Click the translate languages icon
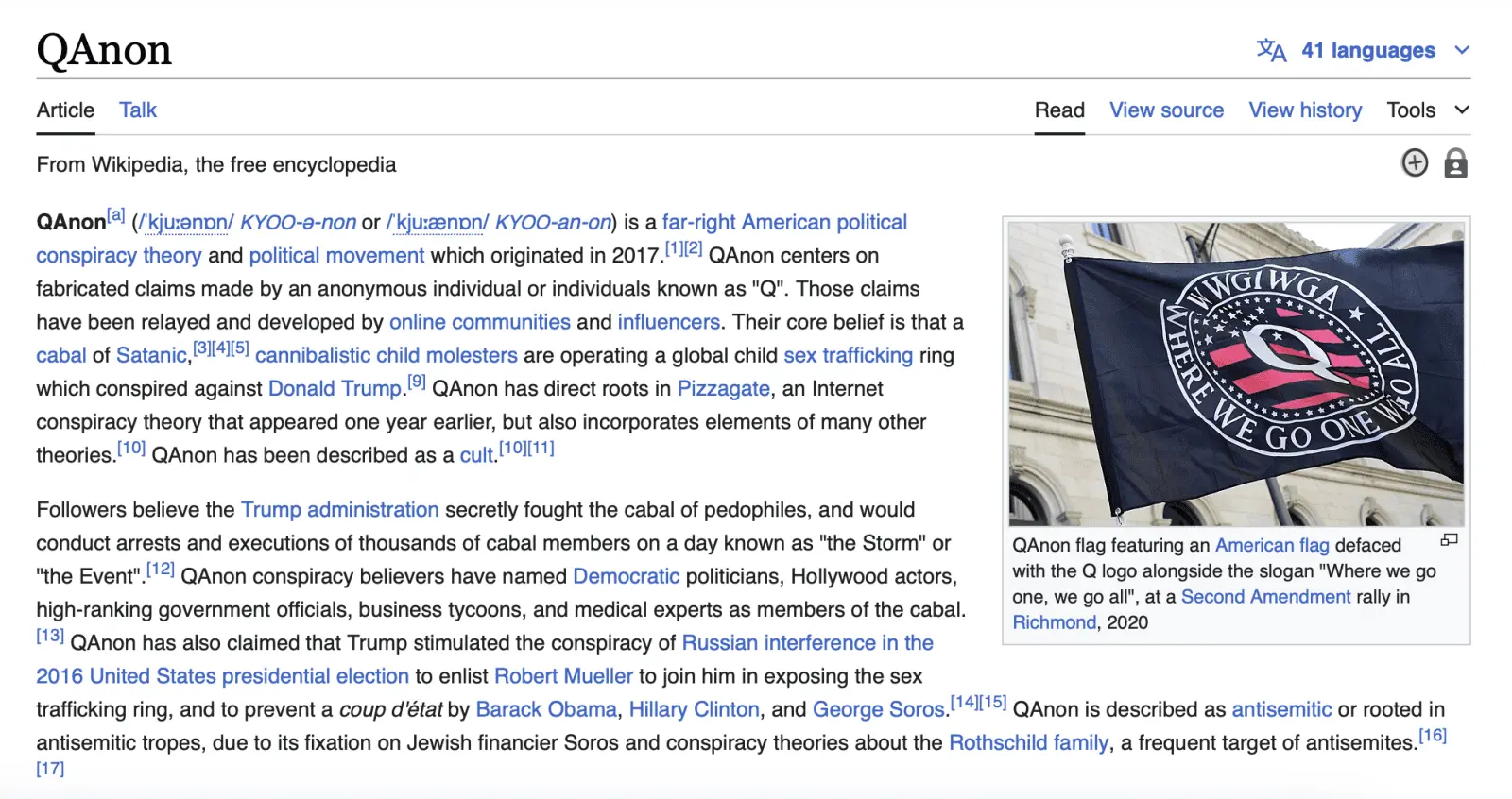Image resolution: width=1512 pixels, height=799 pixels. (1271, 50)
